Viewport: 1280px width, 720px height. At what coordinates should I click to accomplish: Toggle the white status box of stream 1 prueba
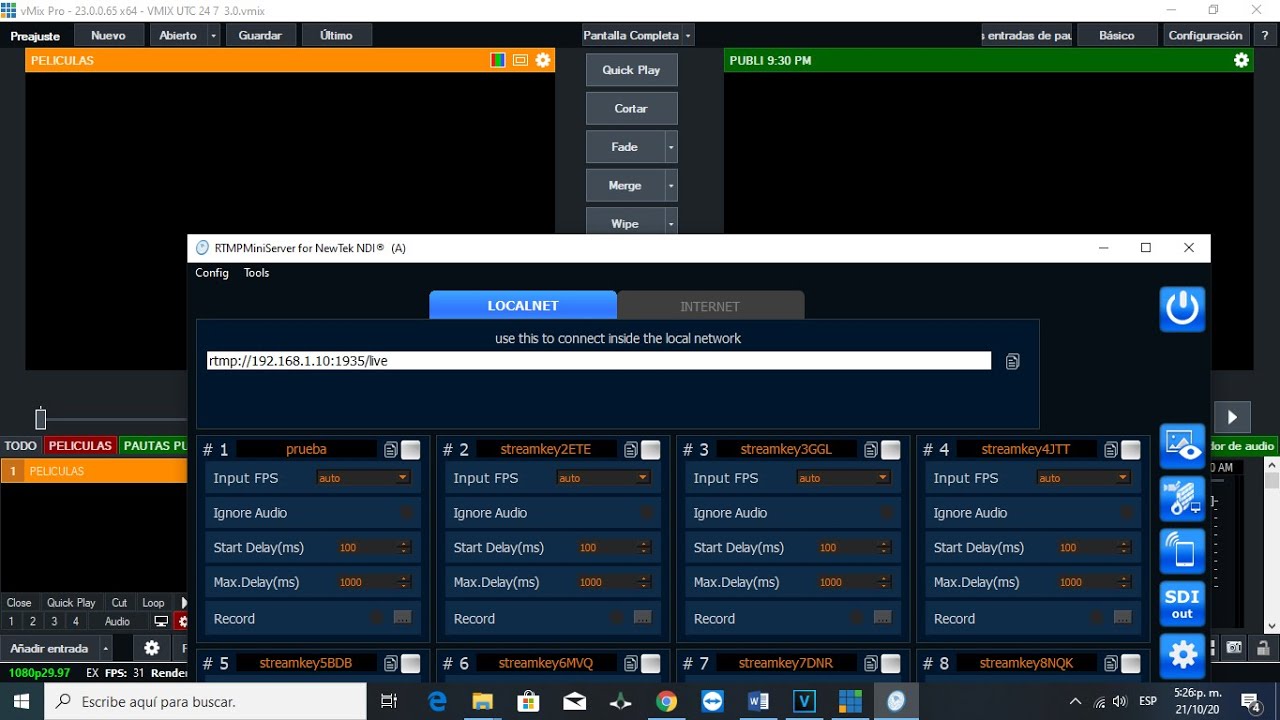point(411,450)
